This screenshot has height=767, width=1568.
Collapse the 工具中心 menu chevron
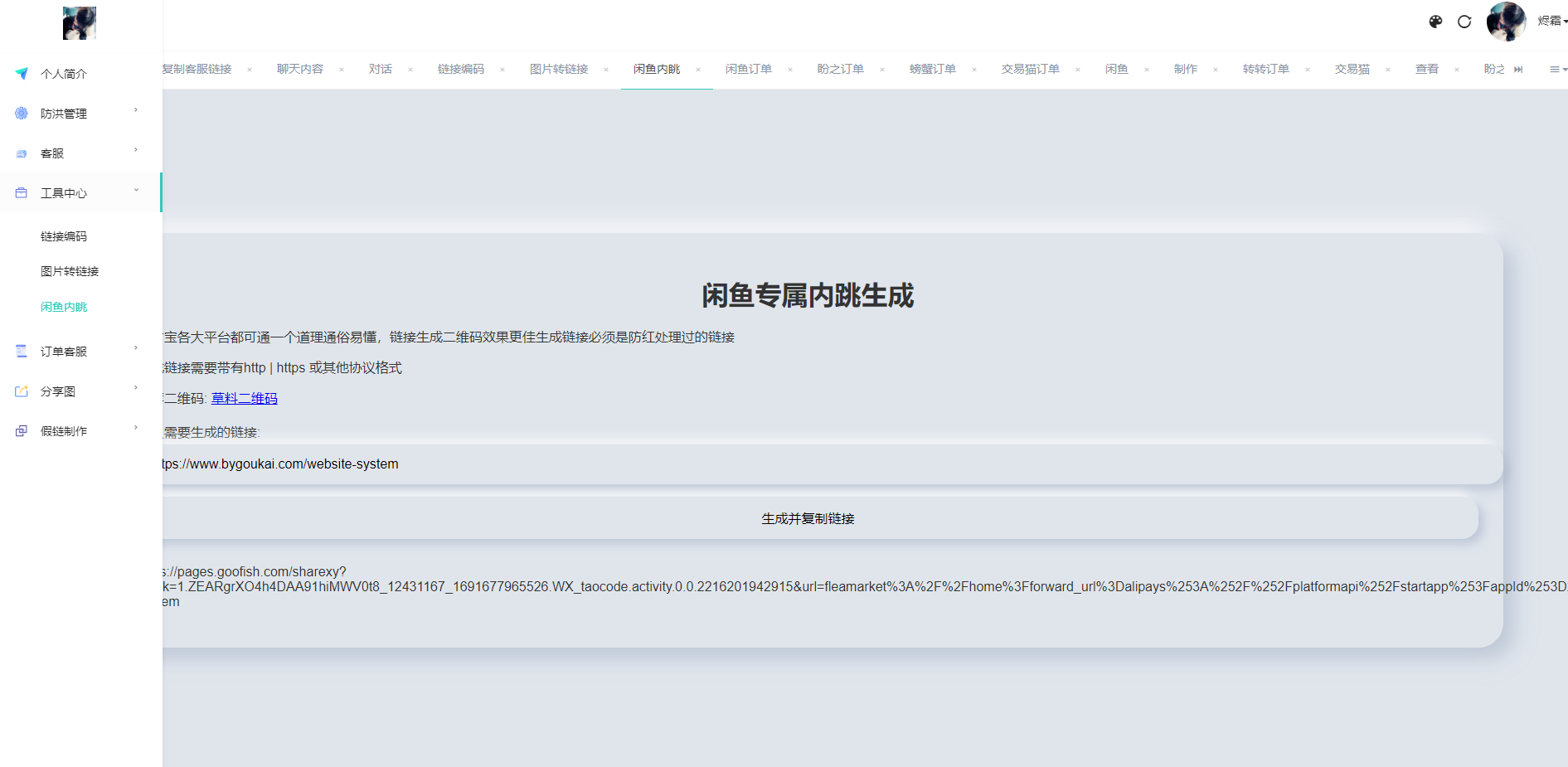pos(136,192)
